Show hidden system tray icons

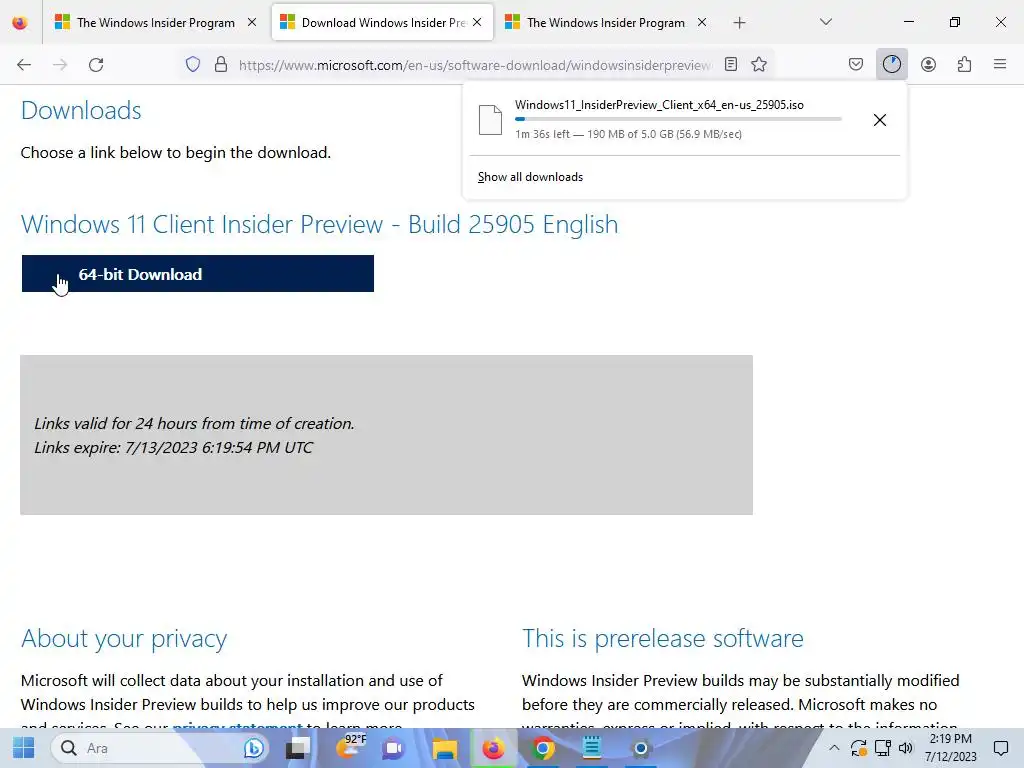(x=834, y=748)
